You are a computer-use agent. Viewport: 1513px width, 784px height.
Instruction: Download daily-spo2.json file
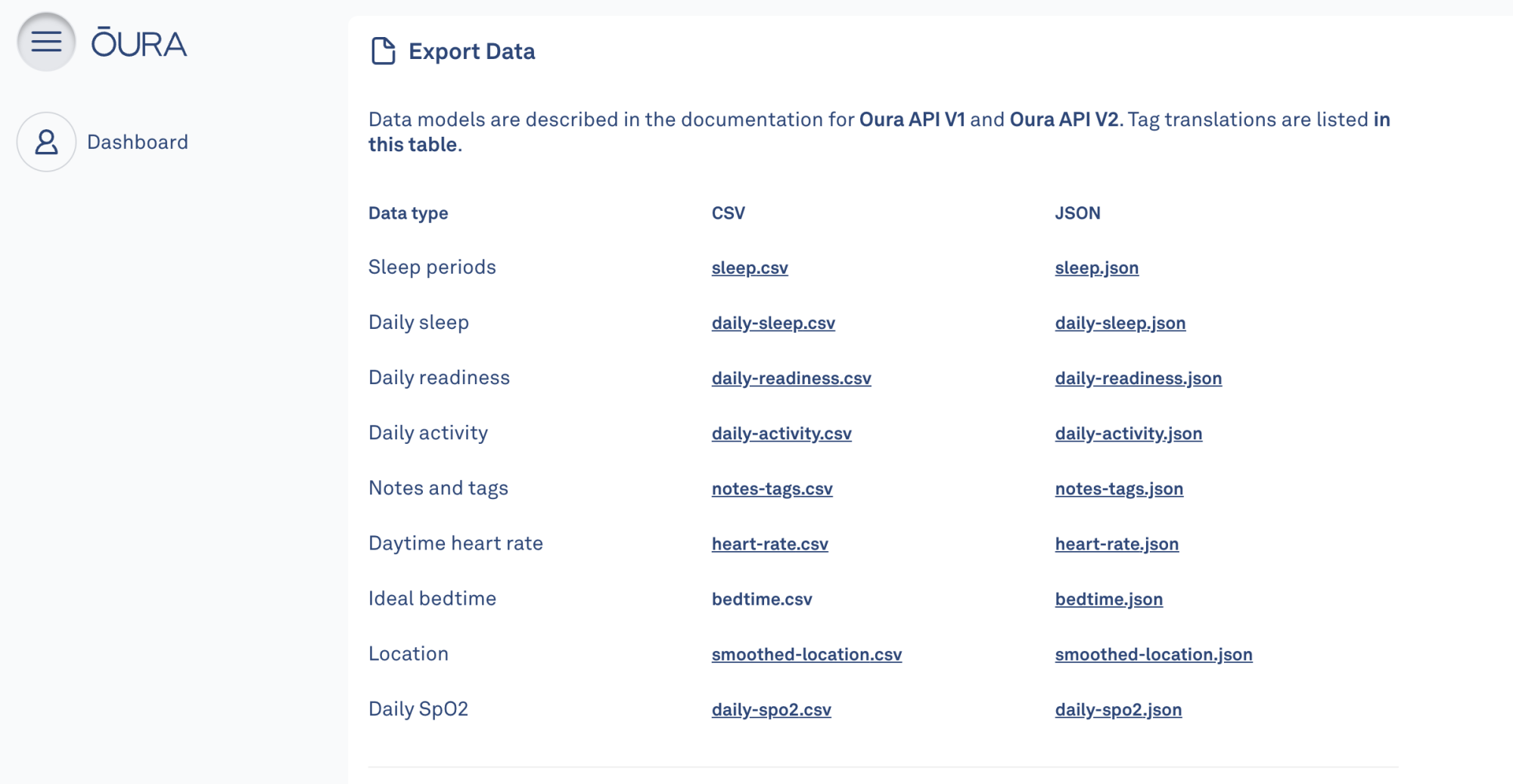[1118, 709]
